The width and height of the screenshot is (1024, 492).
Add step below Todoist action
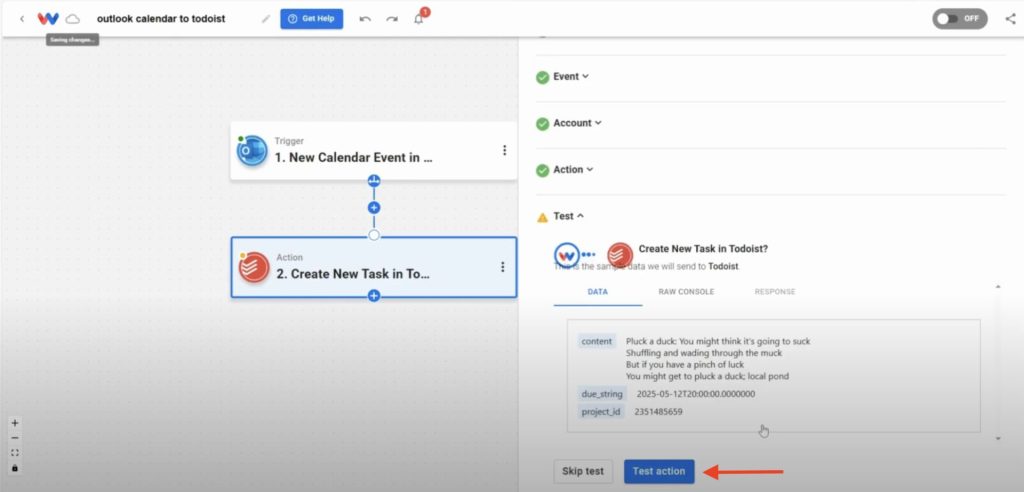(x=374, y=296)
